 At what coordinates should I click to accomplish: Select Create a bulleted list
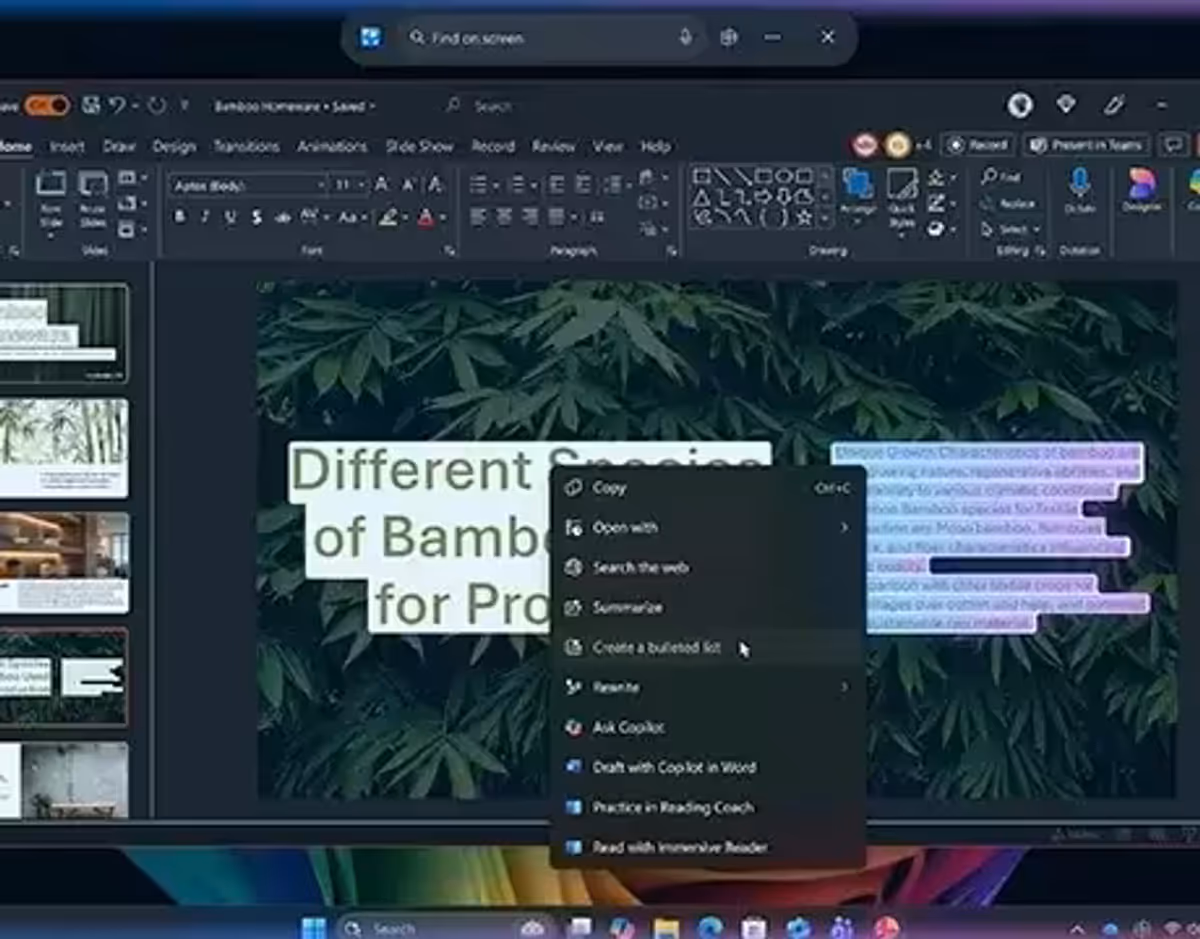tap(707, 648)
